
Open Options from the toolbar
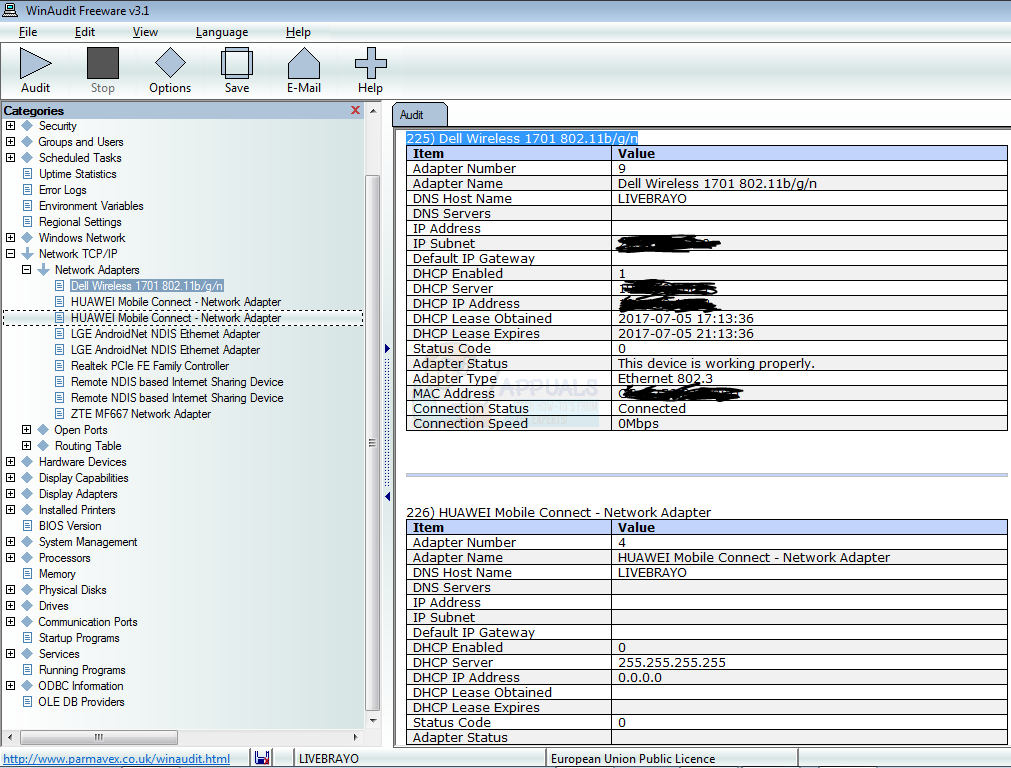(169, 68)
